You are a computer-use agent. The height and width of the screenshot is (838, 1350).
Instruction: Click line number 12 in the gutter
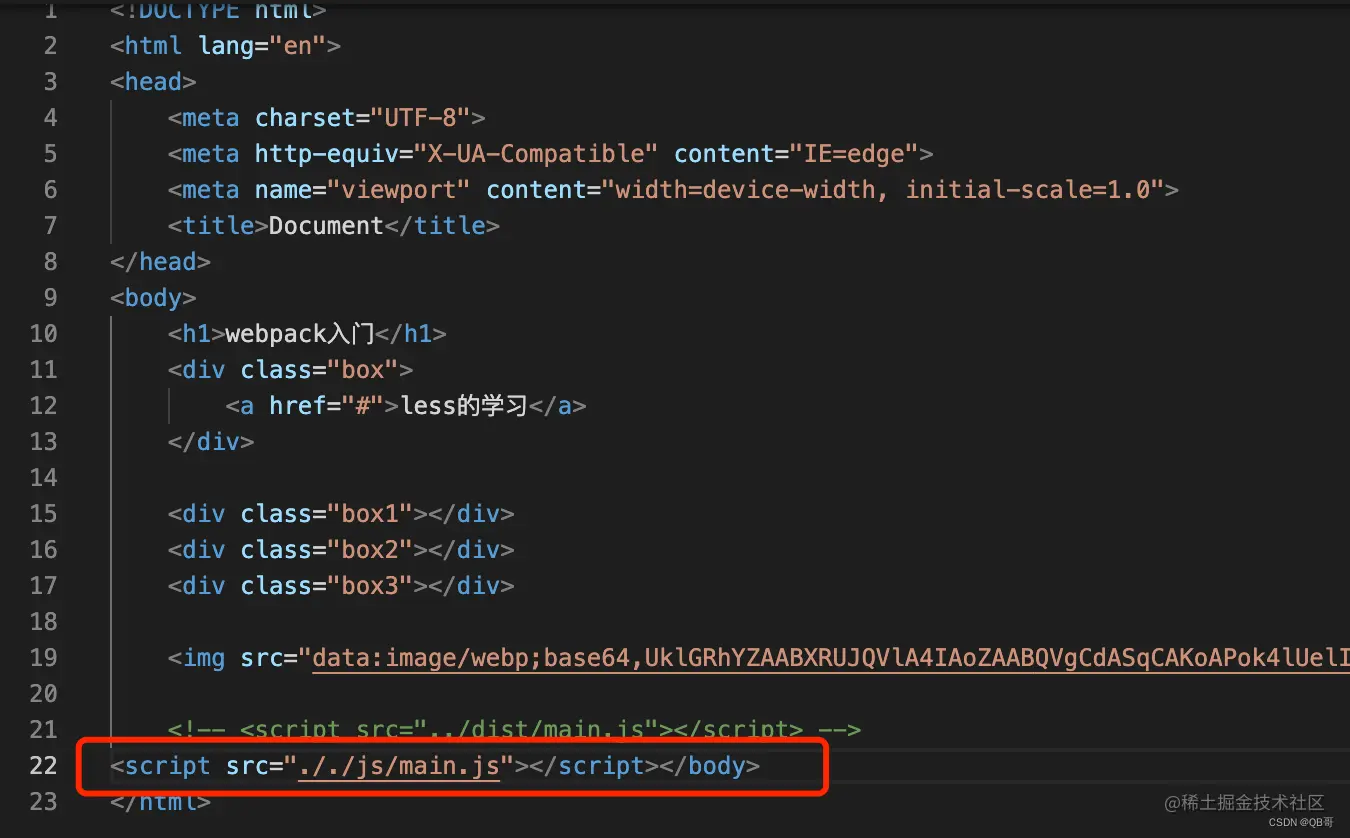coord(43,406)
